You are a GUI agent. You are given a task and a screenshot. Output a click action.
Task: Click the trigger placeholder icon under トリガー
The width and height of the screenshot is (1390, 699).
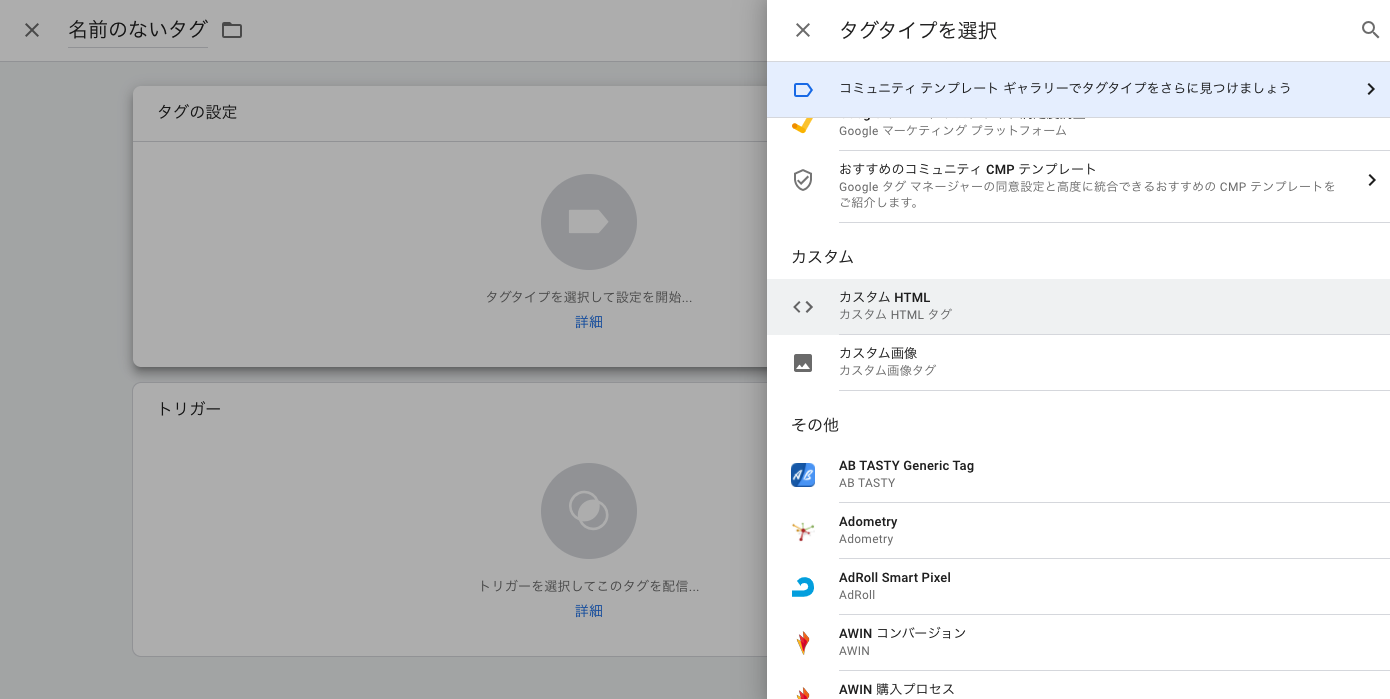coord(588,510)
